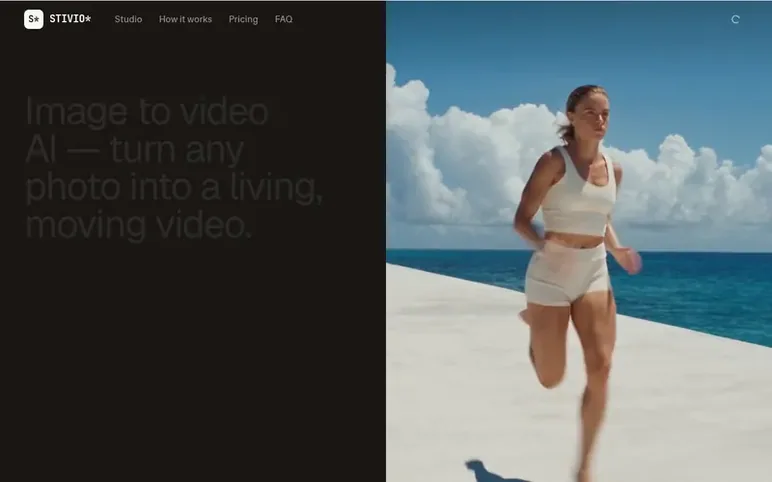Jump to the FAQ section

click(284, 19)
